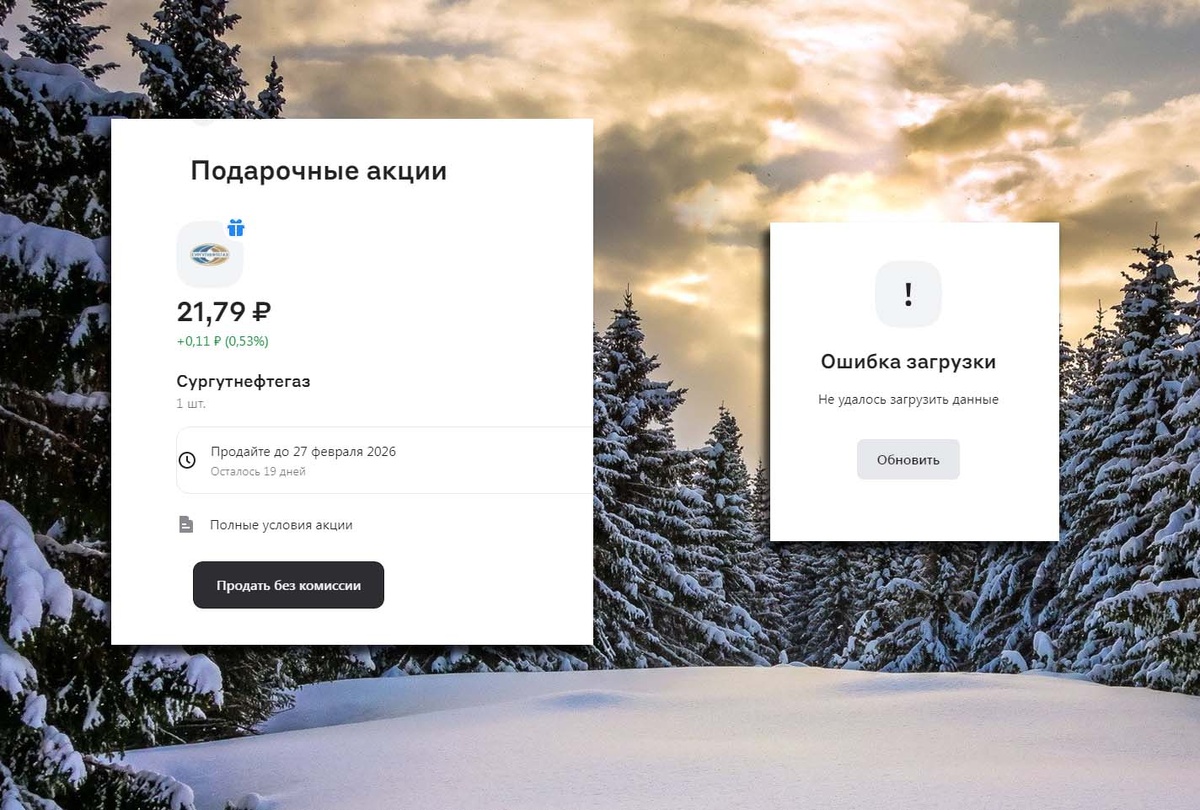This screenshot has height=810, width=1200.
Task: Open Полные условия акции link
Action: [x=281, y=525]
